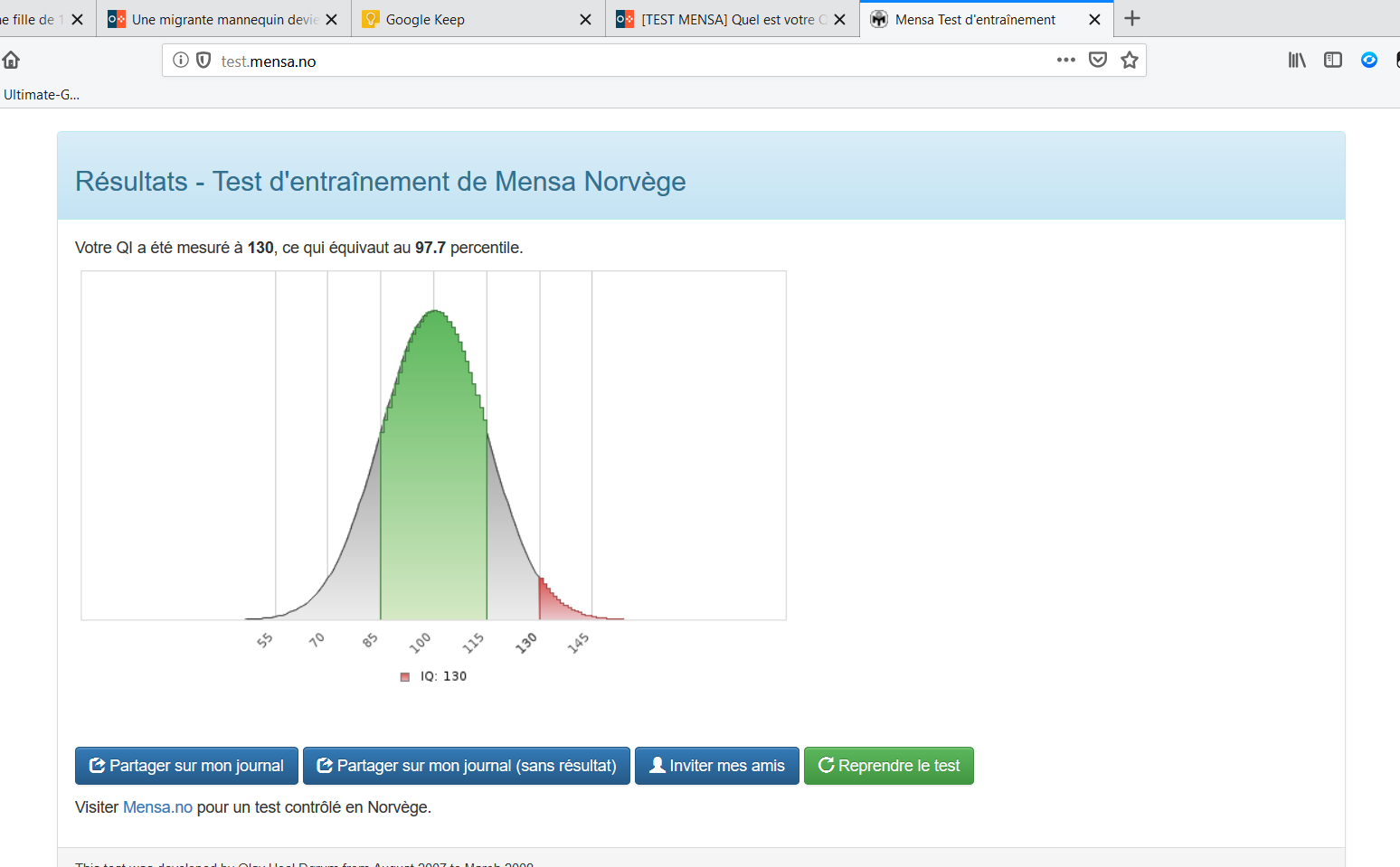Screen dimensions: 1400x867
Task: Open the tracking protection shield icon
Action: [x=203, y=60]
